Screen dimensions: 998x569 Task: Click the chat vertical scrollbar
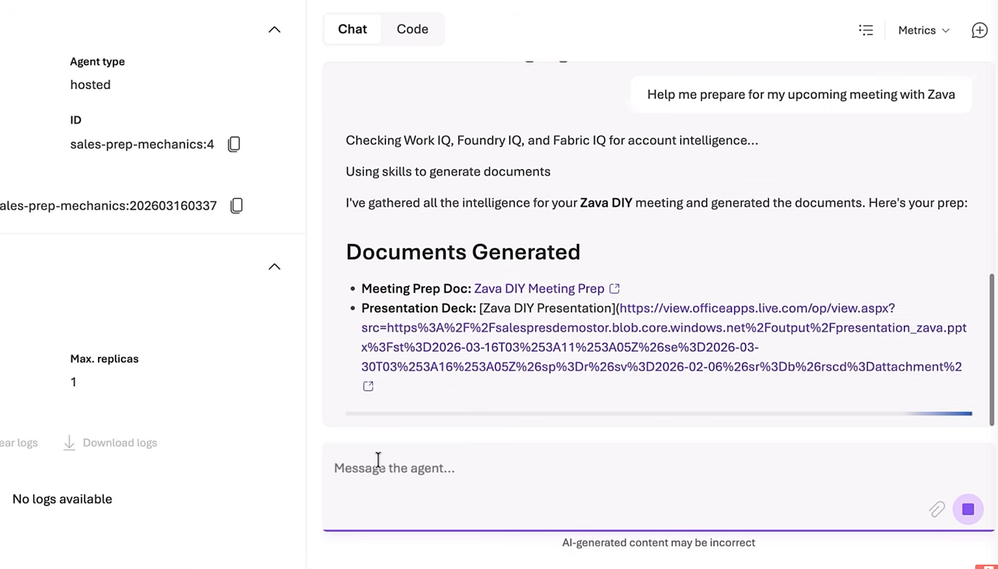992,320
